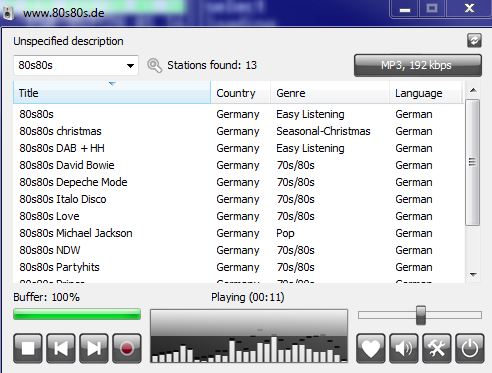Stop playback with the stop button

28,348
